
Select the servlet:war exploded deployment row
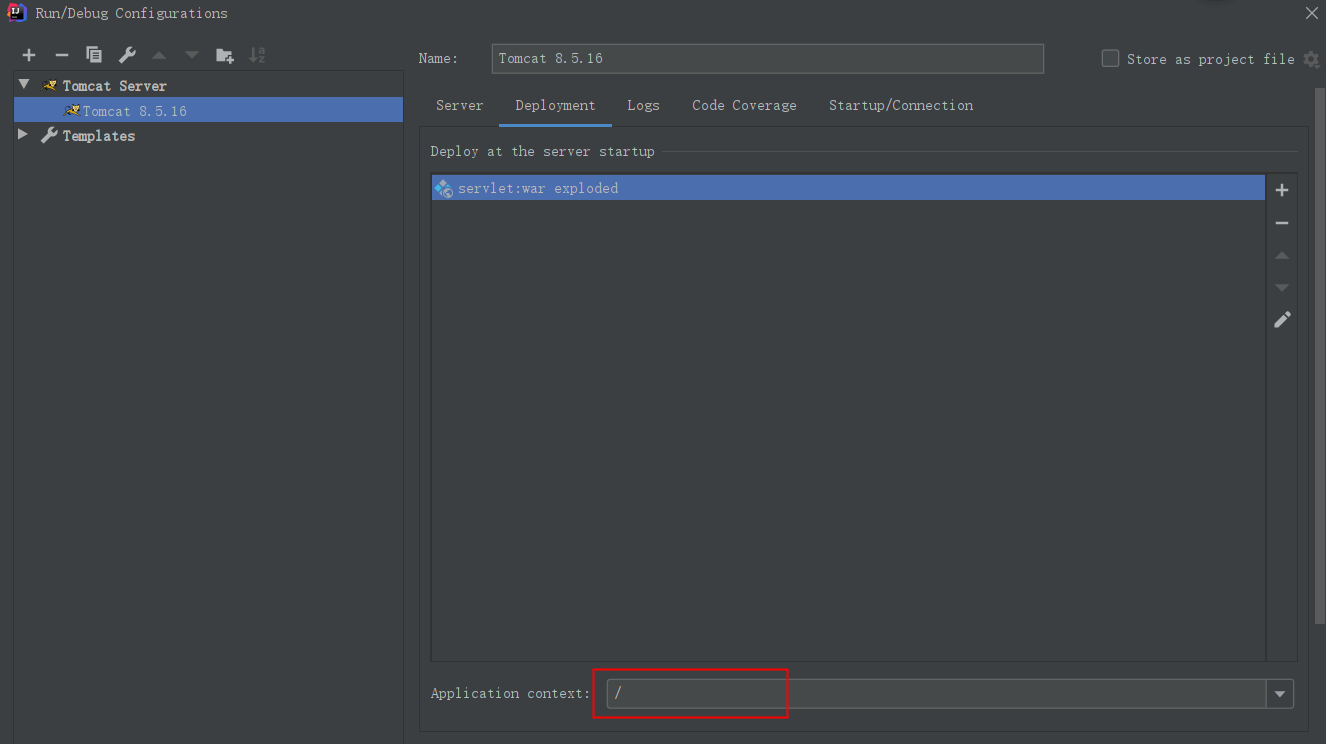click(x=848, y=188)
